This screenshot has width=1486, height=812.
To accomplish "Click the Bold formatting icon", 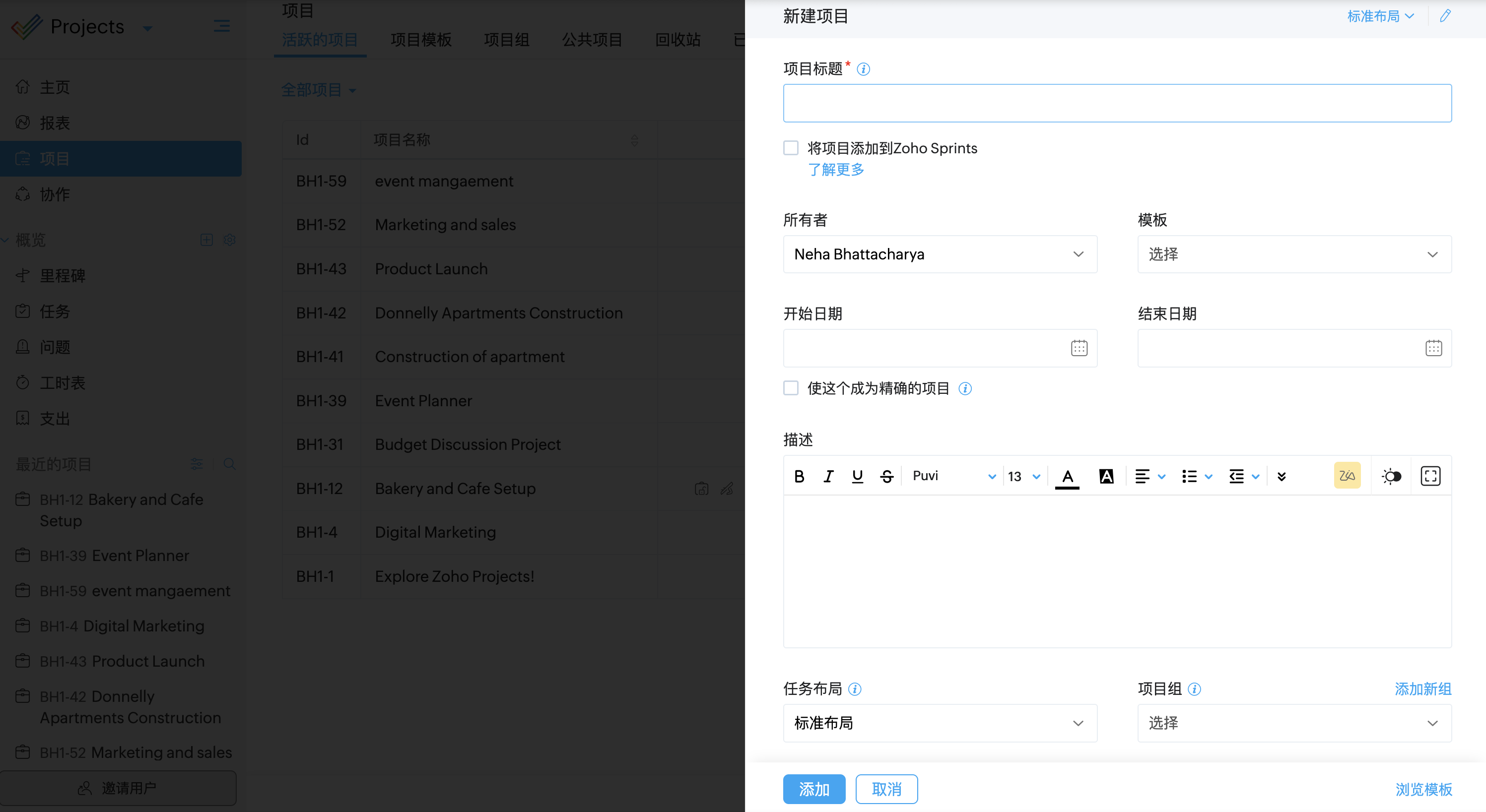I will click(x=799, y=476).
